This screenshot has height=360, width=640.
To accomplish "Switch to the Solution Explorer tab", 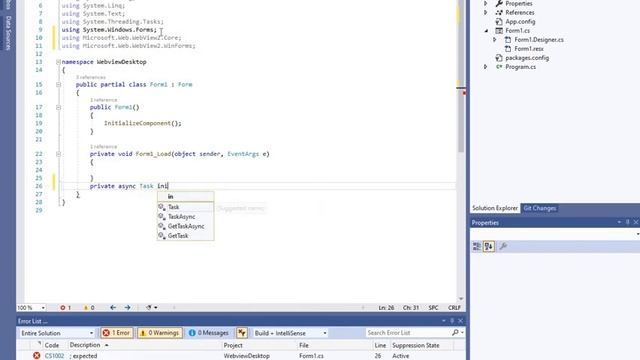I will 495,208.
